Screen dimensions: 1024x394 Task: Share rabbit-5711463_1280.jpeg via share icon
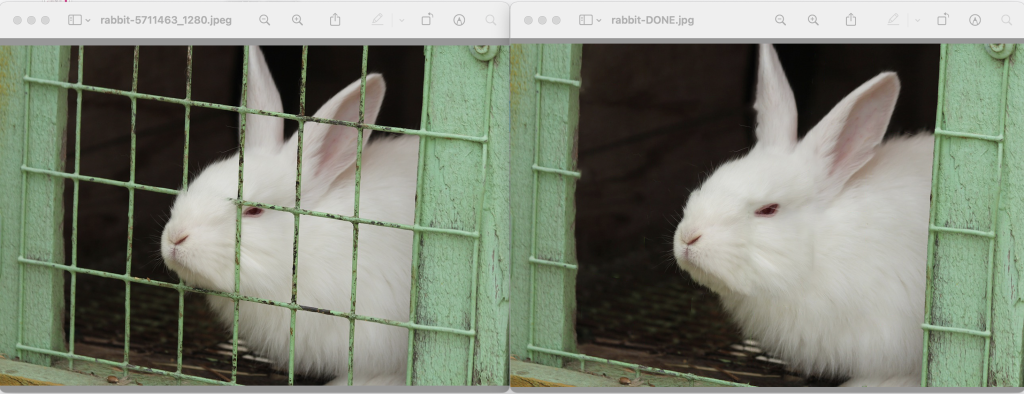click(x=335, y=20)
